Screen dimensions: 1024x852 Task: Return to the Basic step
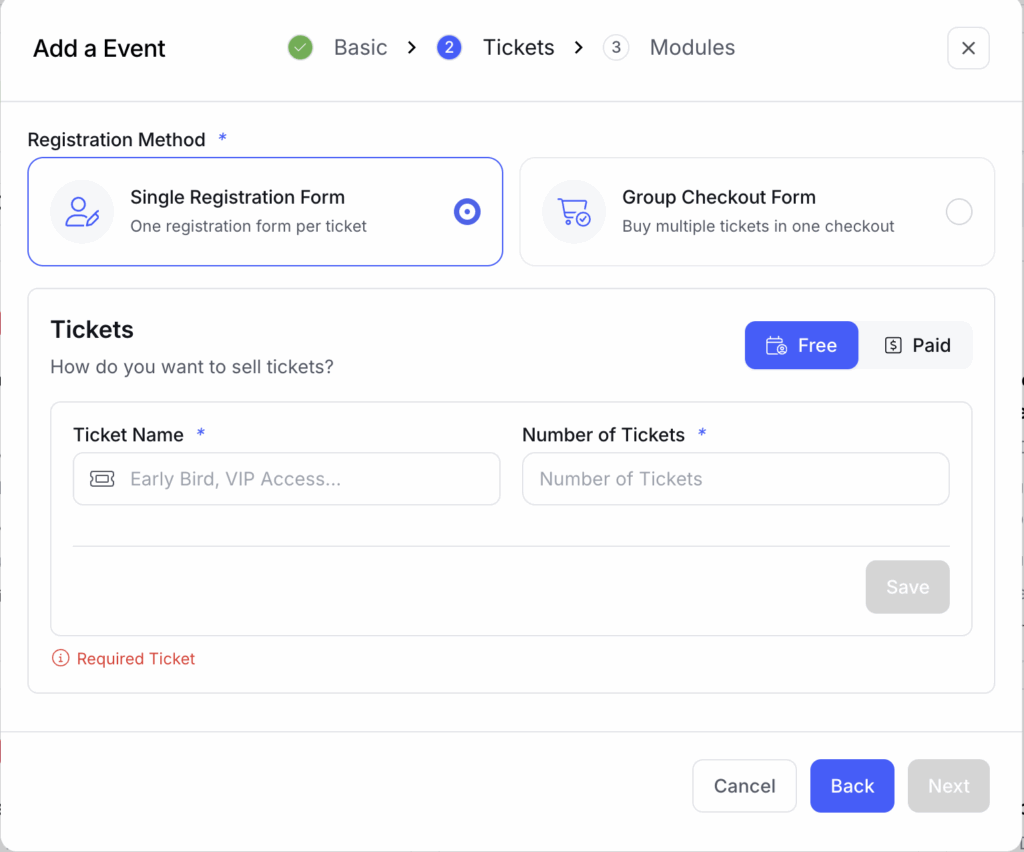(360, 47)
